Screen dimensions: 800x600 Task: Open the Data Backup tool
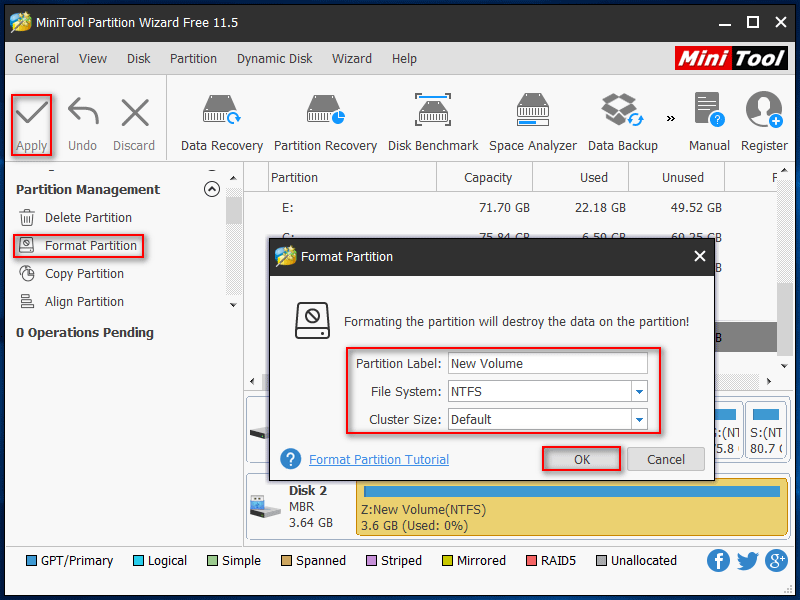(x=622, y=110)
